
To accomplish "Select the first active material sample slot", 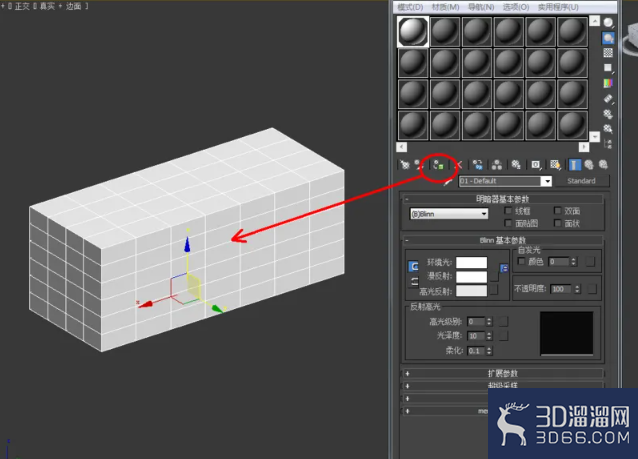I will [x=413, y=31].
